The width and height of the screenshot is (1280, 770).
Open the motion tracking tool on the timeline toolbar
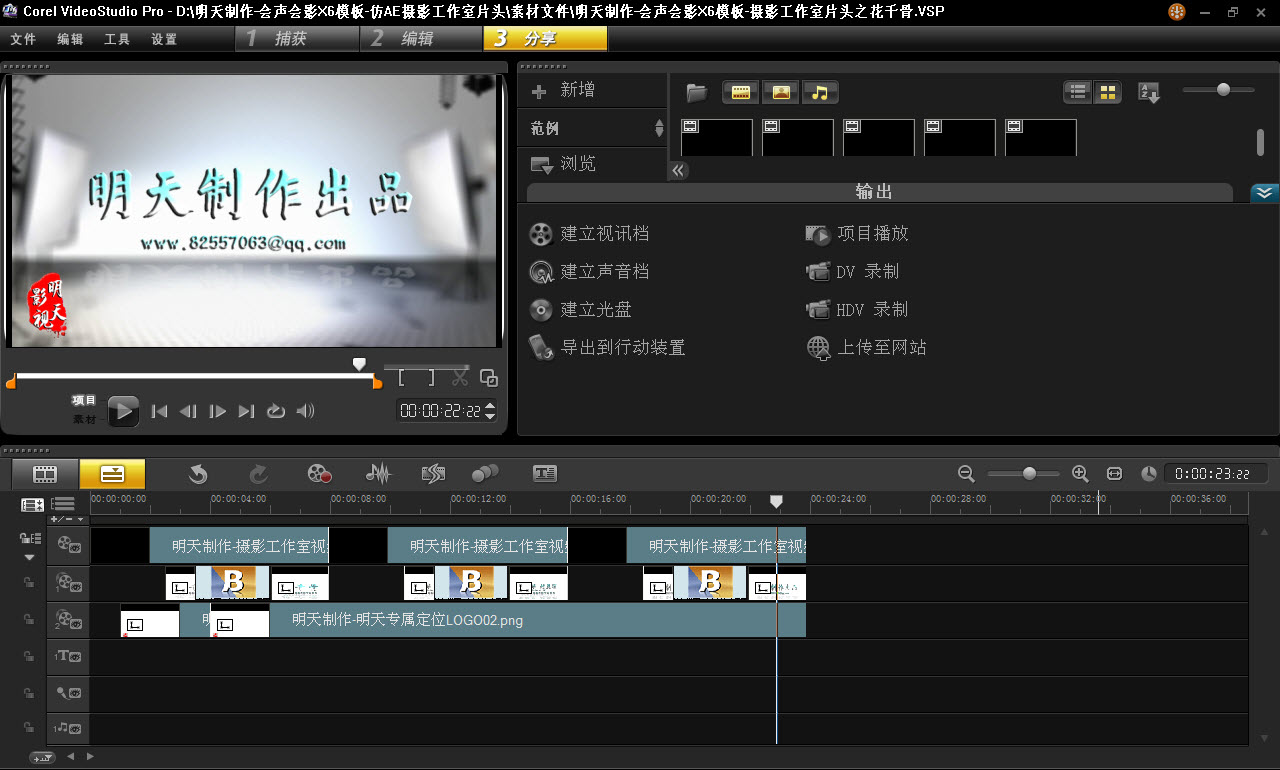pyautogui.click(x=485, y=474)
